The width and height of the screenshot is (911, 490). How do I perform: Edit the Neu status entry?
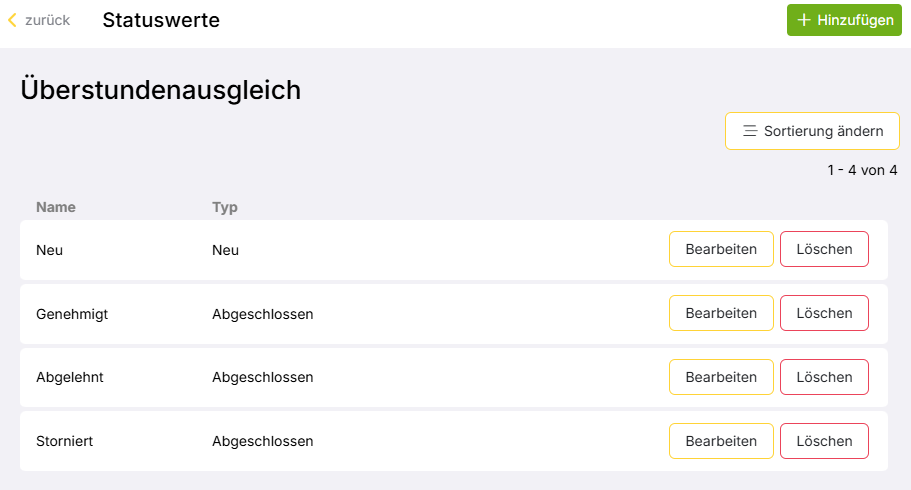pos(721,249)
